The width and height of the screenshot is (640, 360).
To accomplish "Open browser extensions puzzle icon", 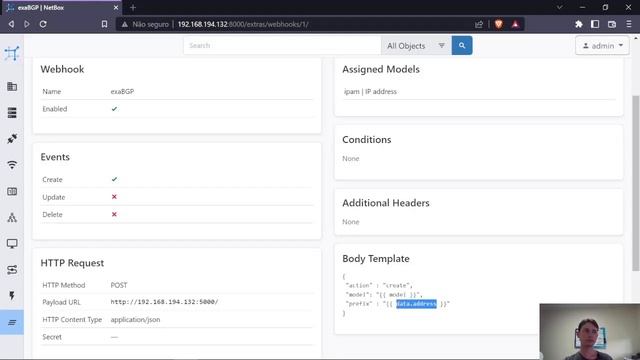I will (578, 24).
